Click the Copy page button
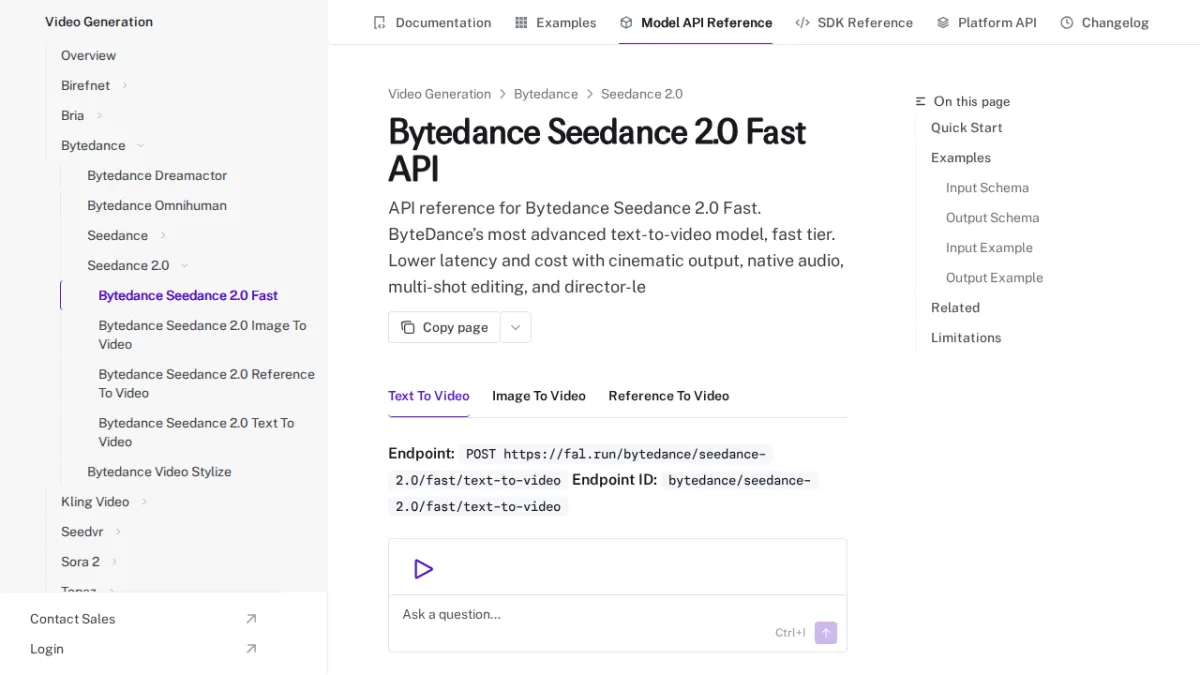 pos(444,327)
